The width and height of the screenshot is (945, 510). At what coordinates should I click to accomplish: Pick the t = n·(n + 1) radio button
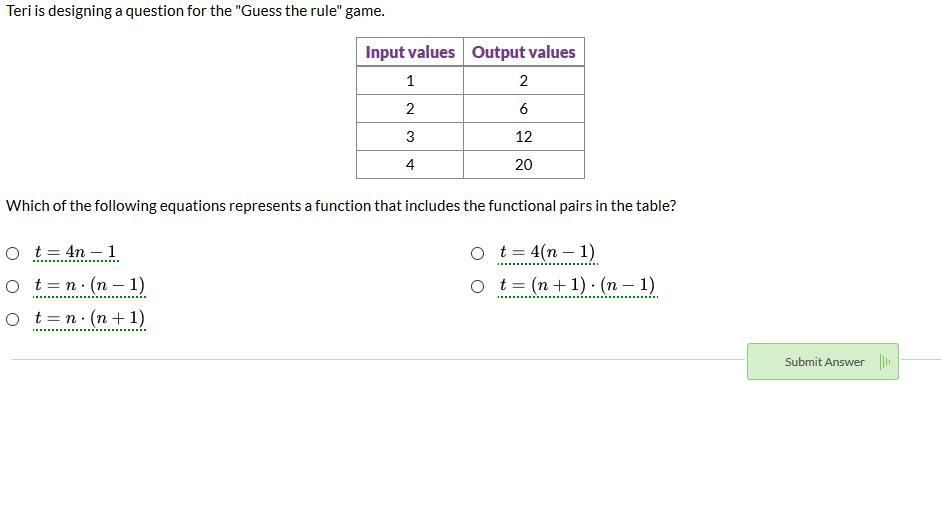13,320
